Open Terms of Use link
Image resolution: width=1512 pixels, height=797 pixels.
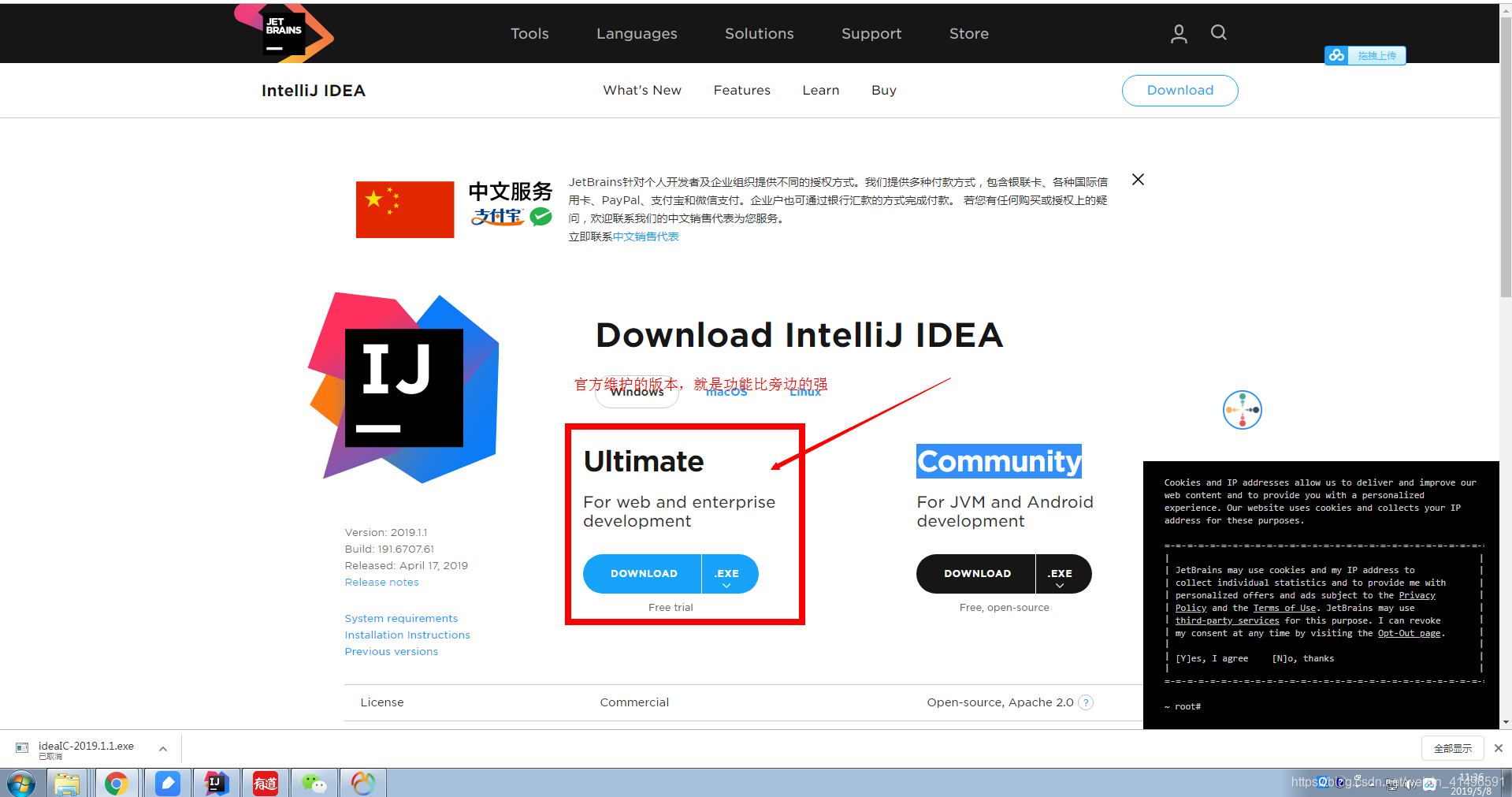(x=1284, y=608)
